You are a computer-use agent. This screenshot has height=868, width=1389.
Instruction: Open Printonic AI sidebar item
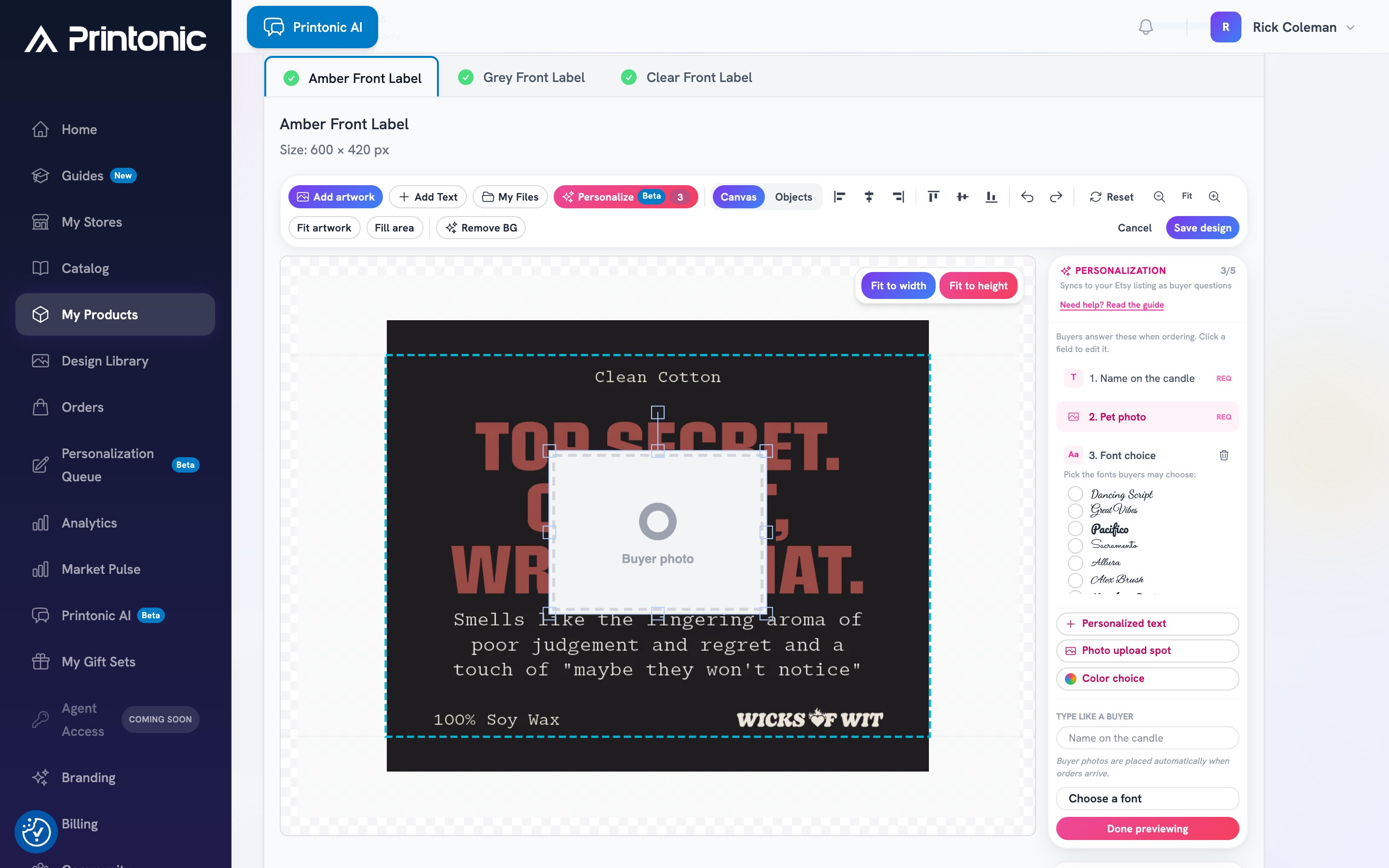pos(115,615)
